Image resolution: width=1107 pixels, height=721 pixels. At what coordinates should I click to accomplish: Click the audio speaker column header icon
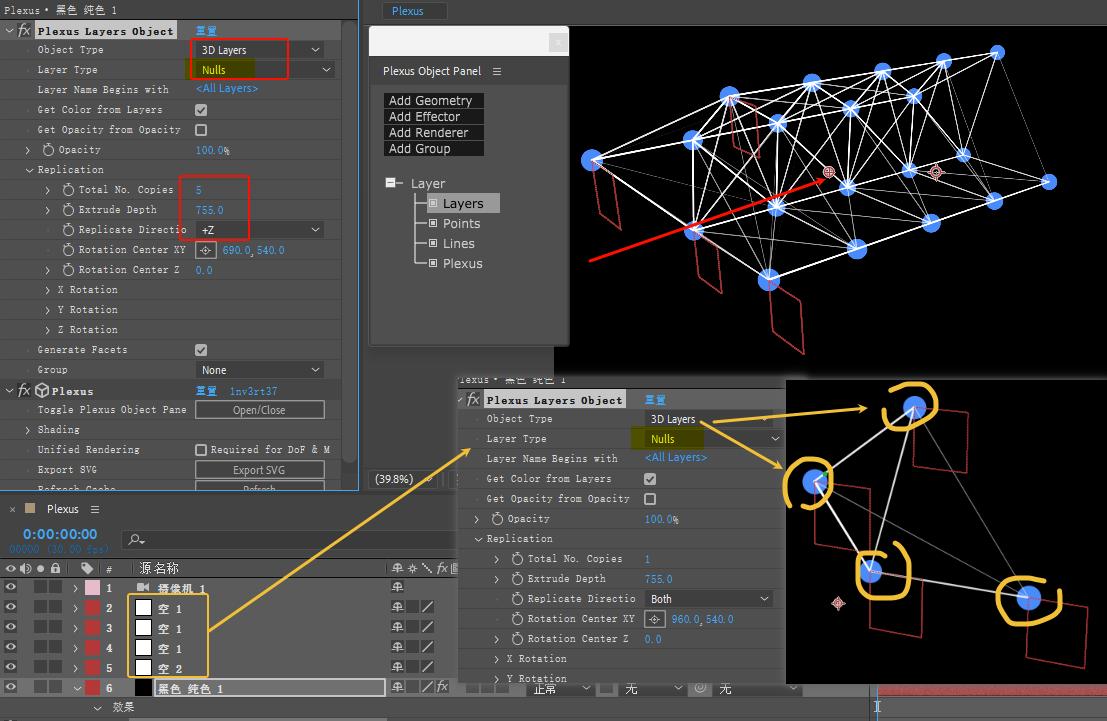pyautogui.click(x=26, y=568)
